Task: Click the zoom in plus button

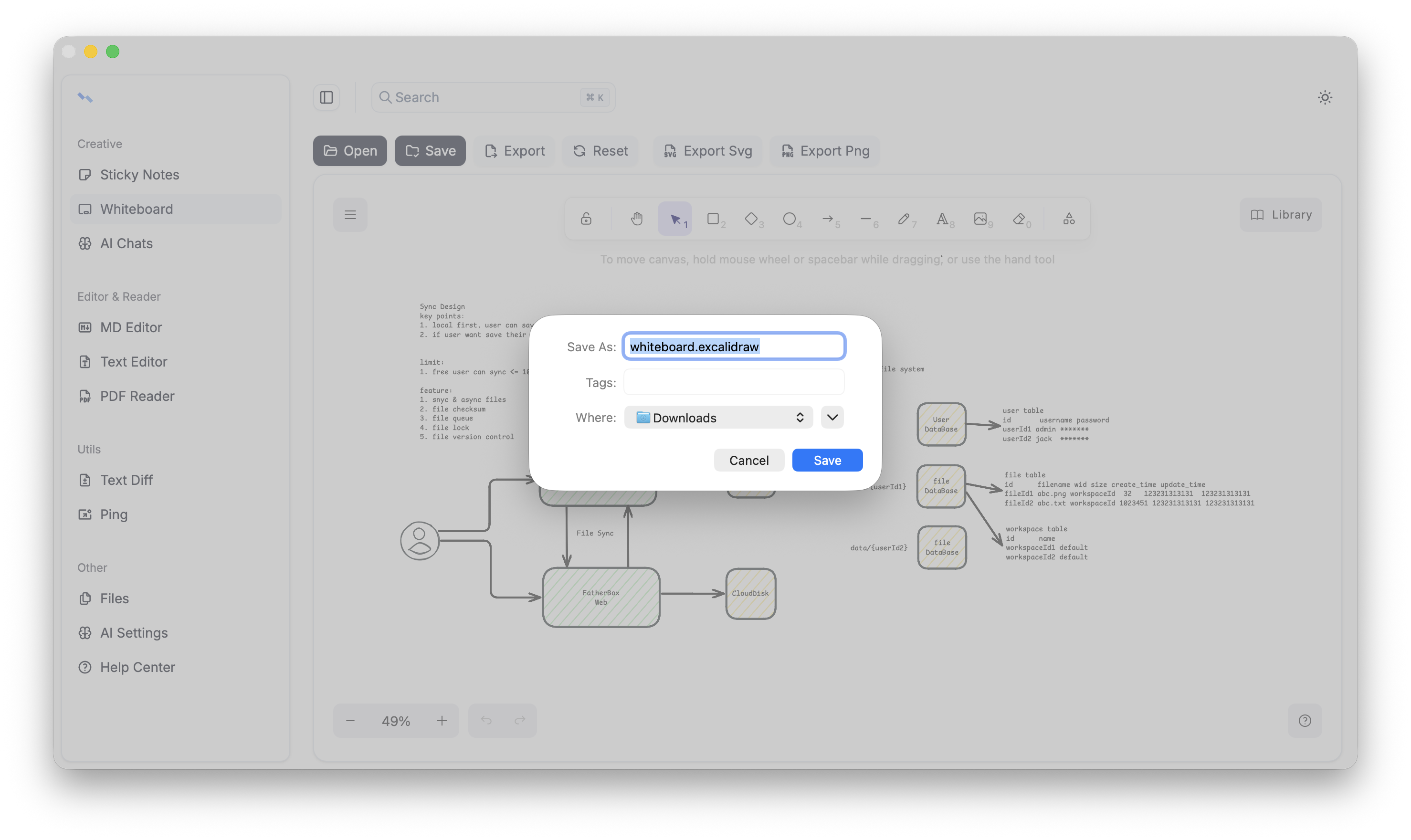Action: click(x=442, y=721)
